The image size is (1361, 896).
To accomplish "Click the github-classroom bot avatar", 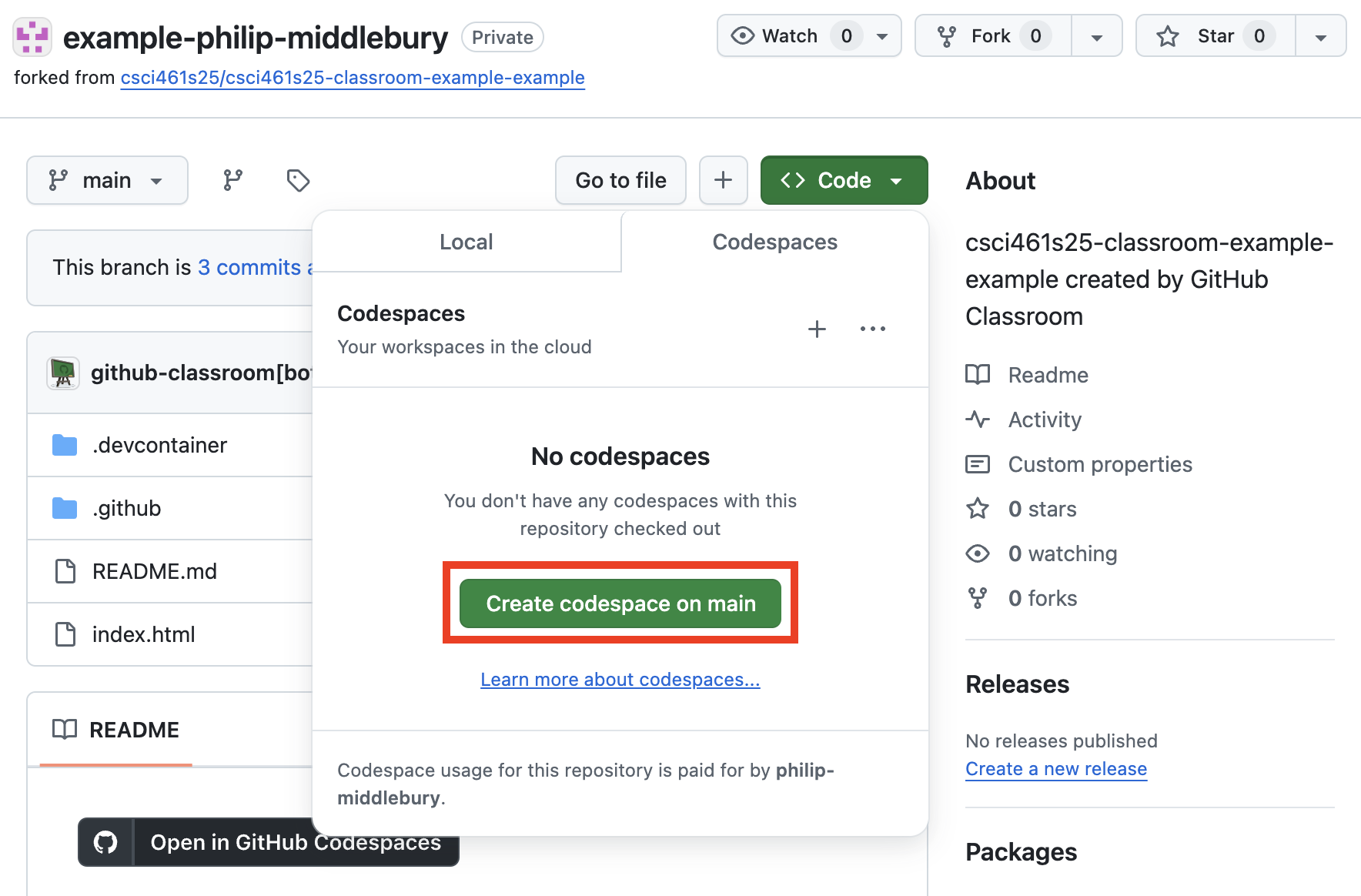I will pos(63,373).
